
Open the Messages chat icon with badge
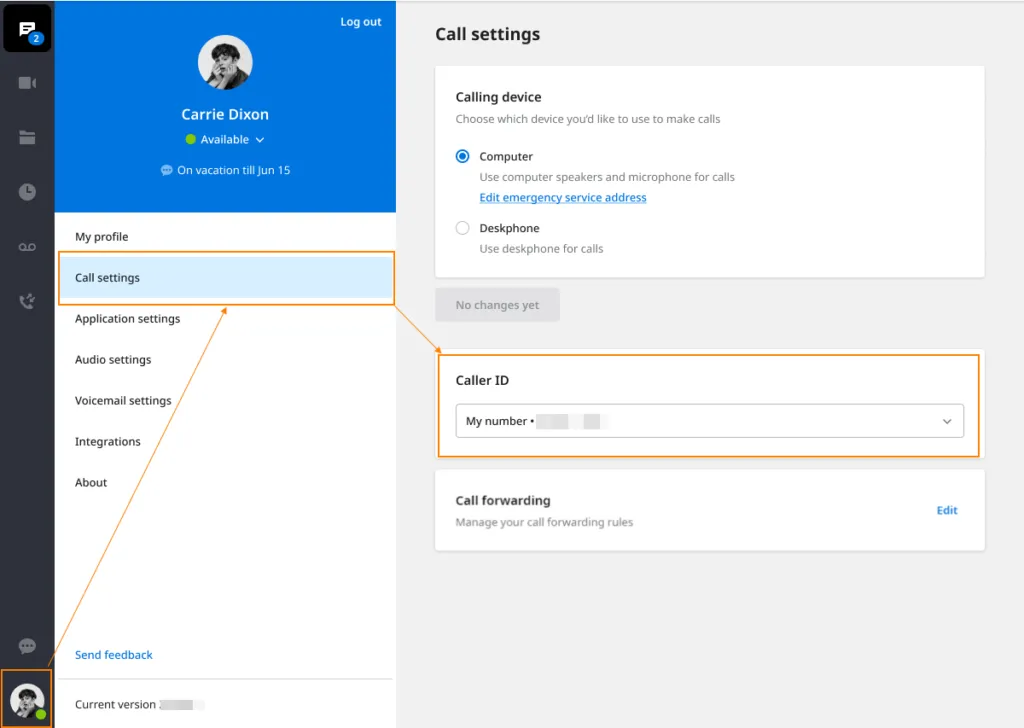27,29
